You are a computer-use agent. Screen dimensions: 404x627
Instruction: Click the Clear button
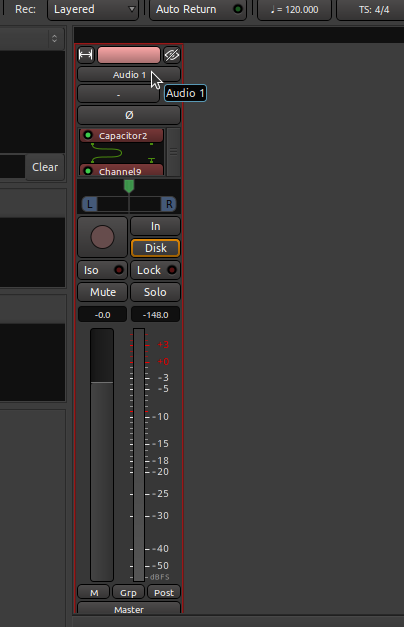pyautogui.click(x=45, y=167)
